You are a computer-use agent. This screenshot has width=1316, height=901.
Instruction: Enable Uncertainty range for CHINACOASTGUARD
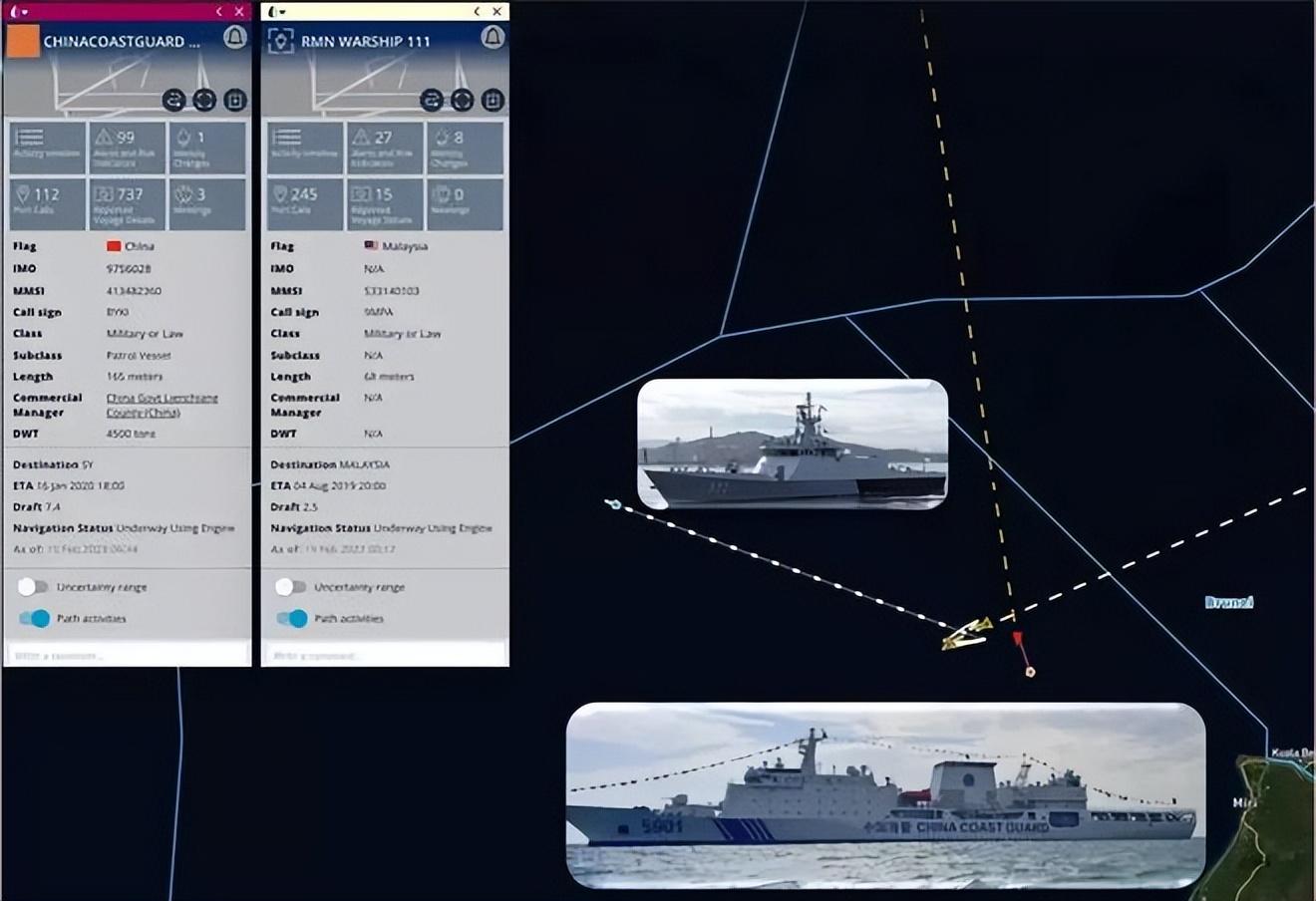coord(33,587)
